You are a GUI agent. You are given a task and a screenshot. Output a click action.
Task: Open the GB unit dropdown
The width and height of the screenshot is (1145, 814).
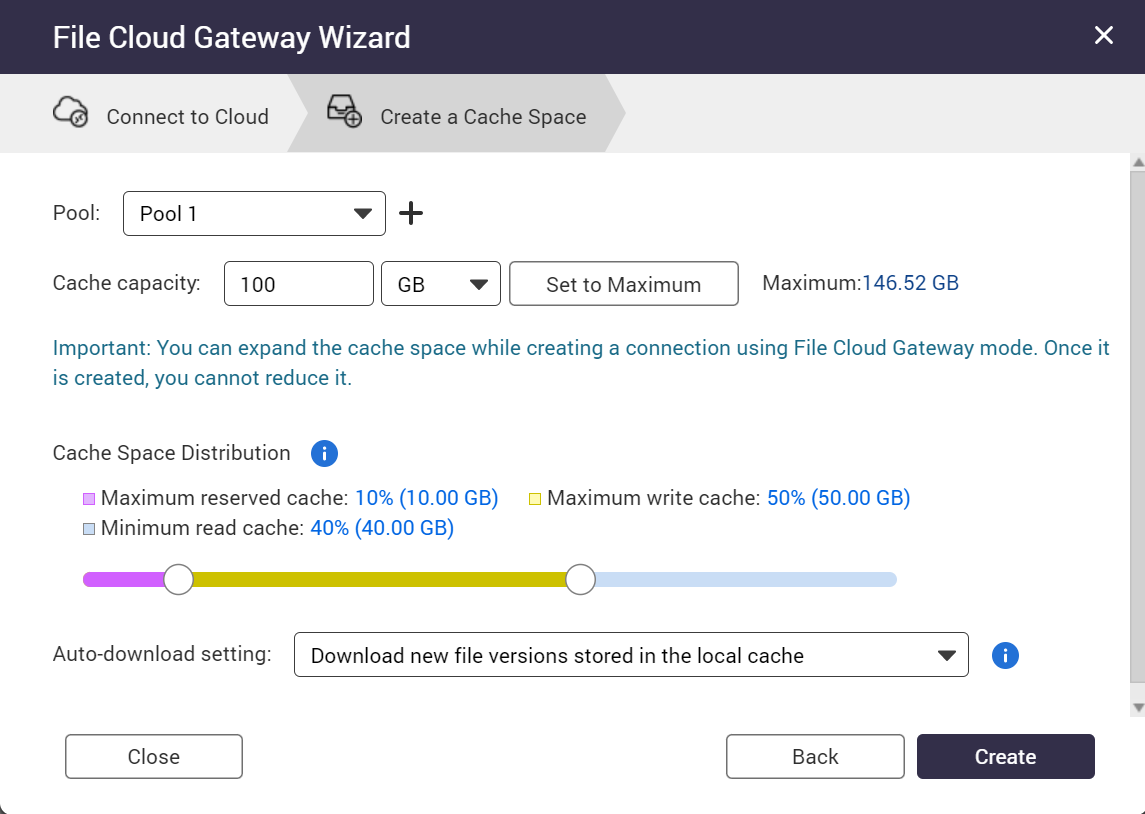pos(441,284)
